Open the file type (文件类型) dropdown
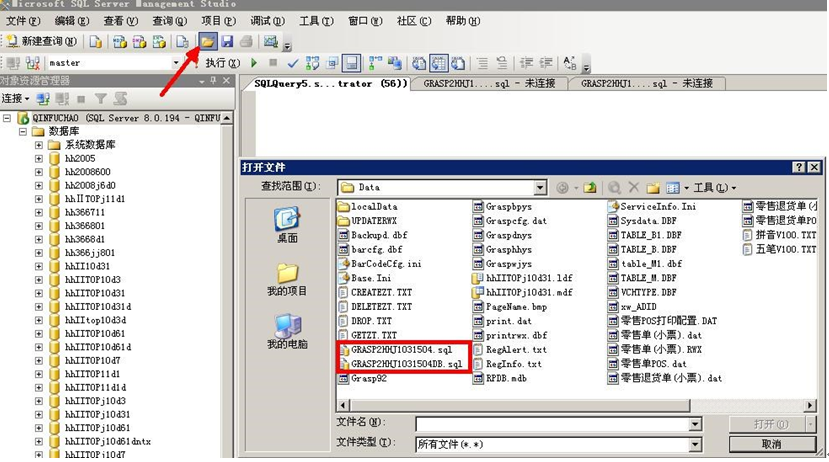829x462 pixels. (x=695, y=442)
